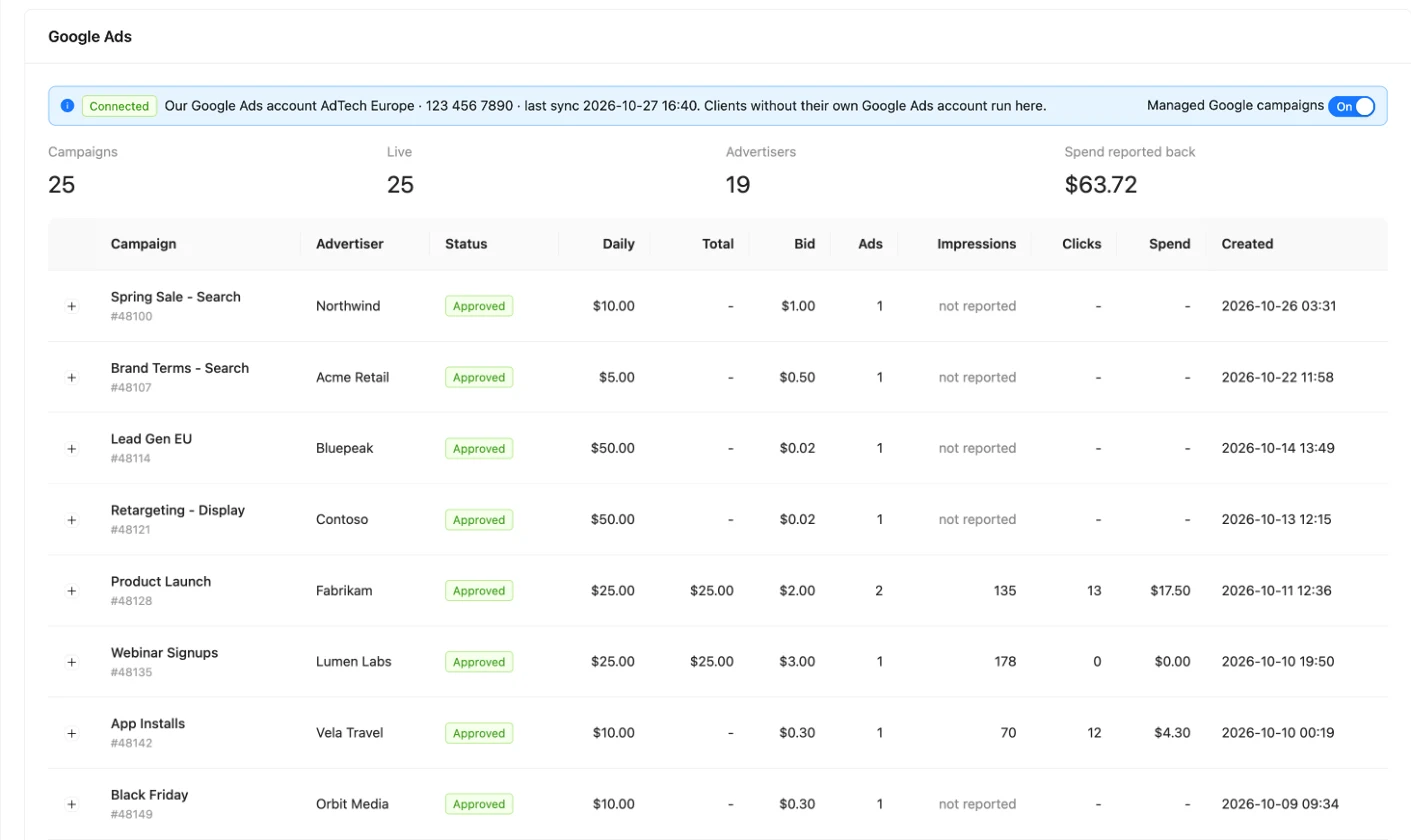Click the Acme Retail advertiser cell
Viewport: 1411px width, 840px height.
click(353, 377)
